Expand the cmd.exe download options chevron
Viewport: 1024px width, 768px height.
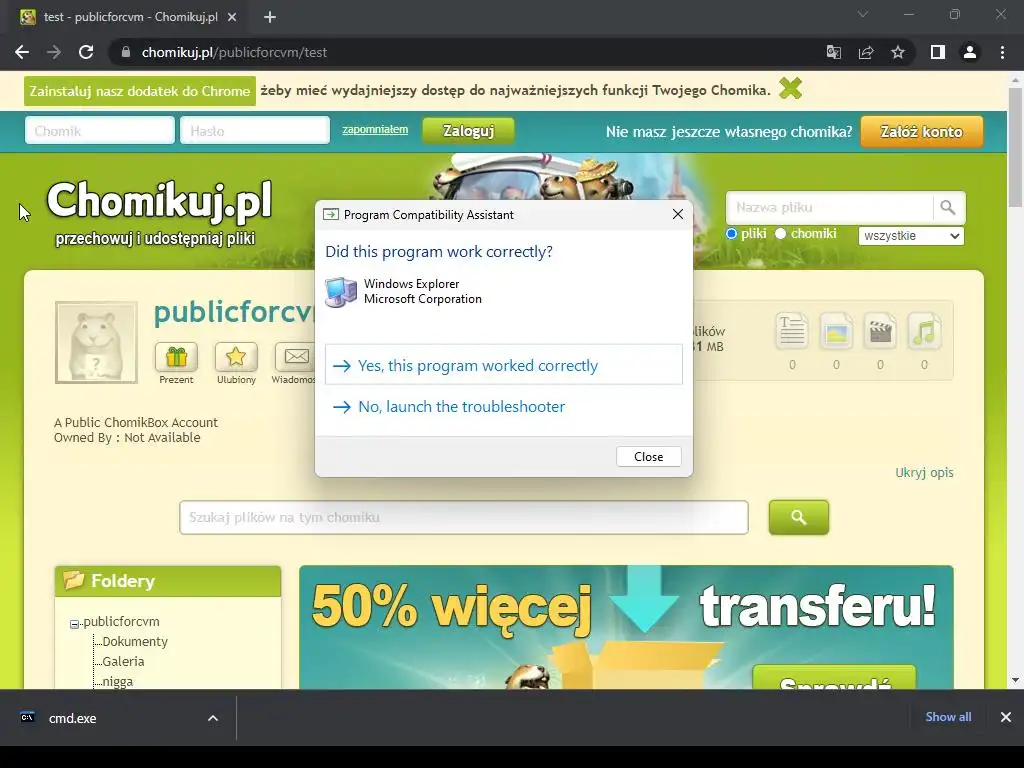(x=213, y=718)
